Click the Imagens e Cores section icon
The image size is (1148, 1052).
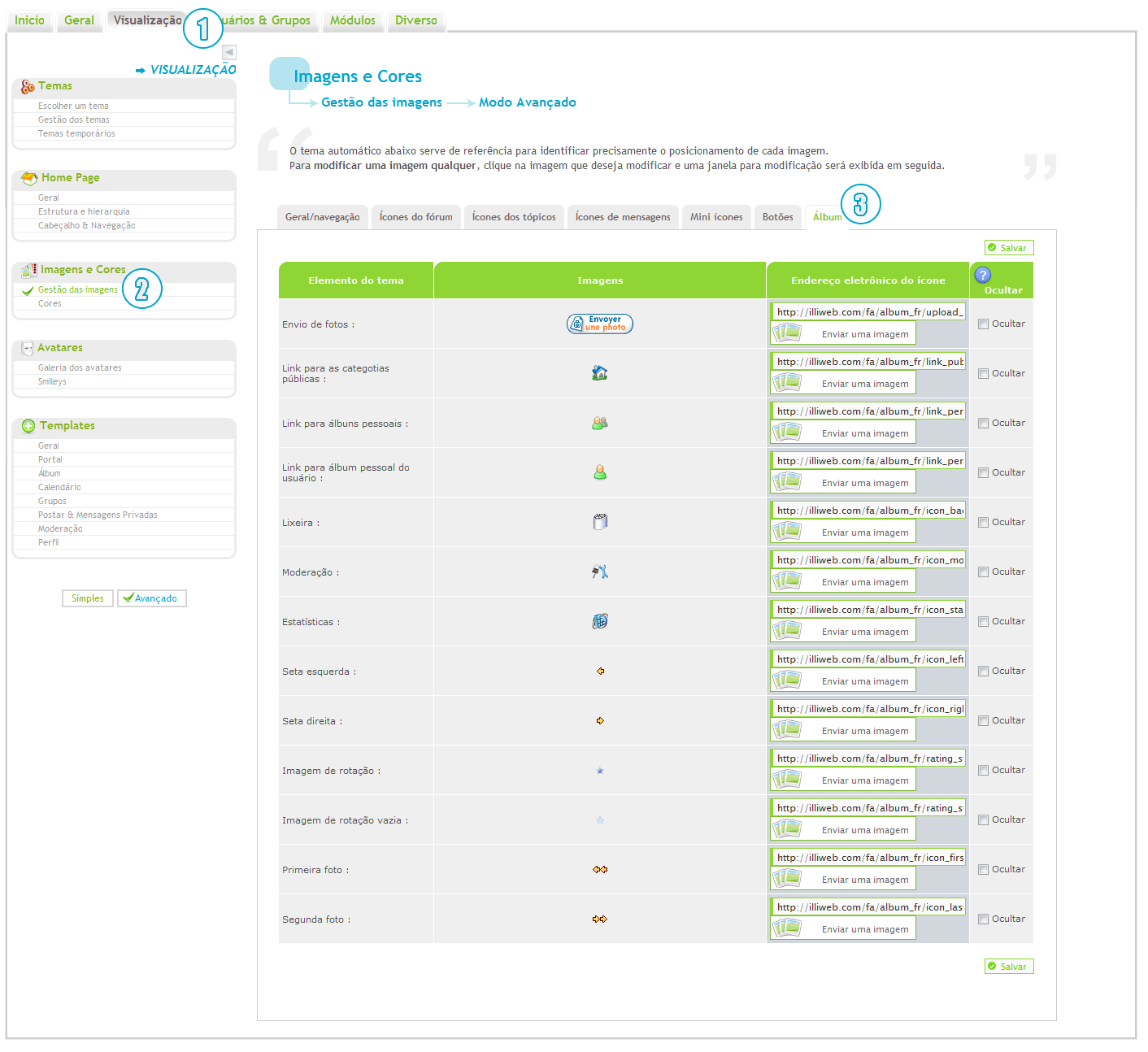click(29, 270)
